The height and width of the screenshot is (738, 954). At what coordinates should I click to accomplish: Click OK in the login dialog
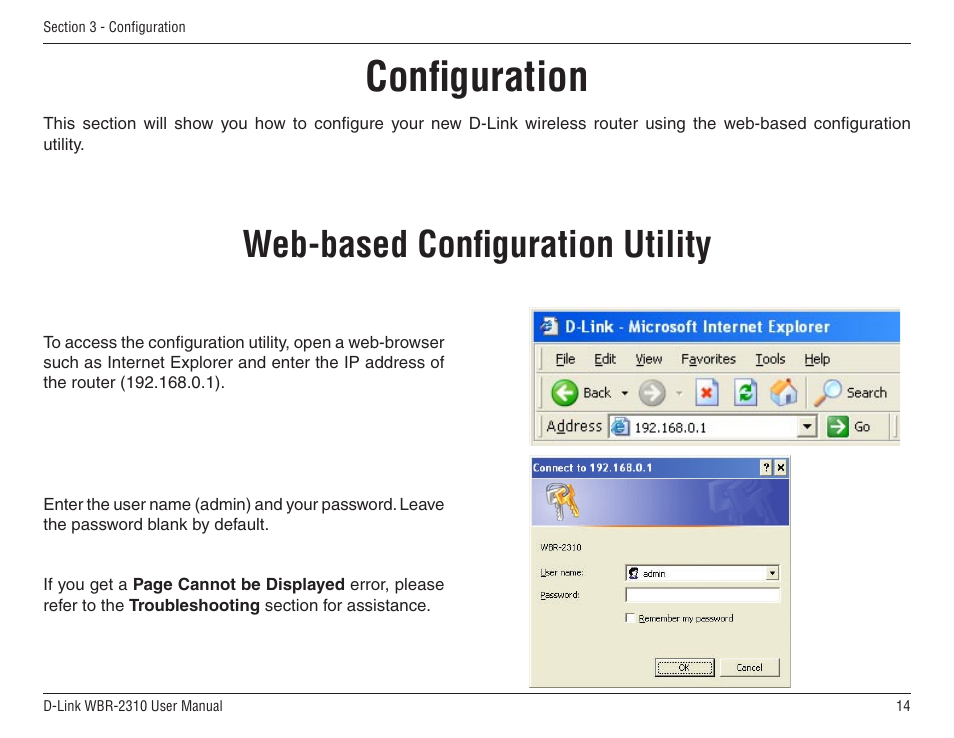684,667
